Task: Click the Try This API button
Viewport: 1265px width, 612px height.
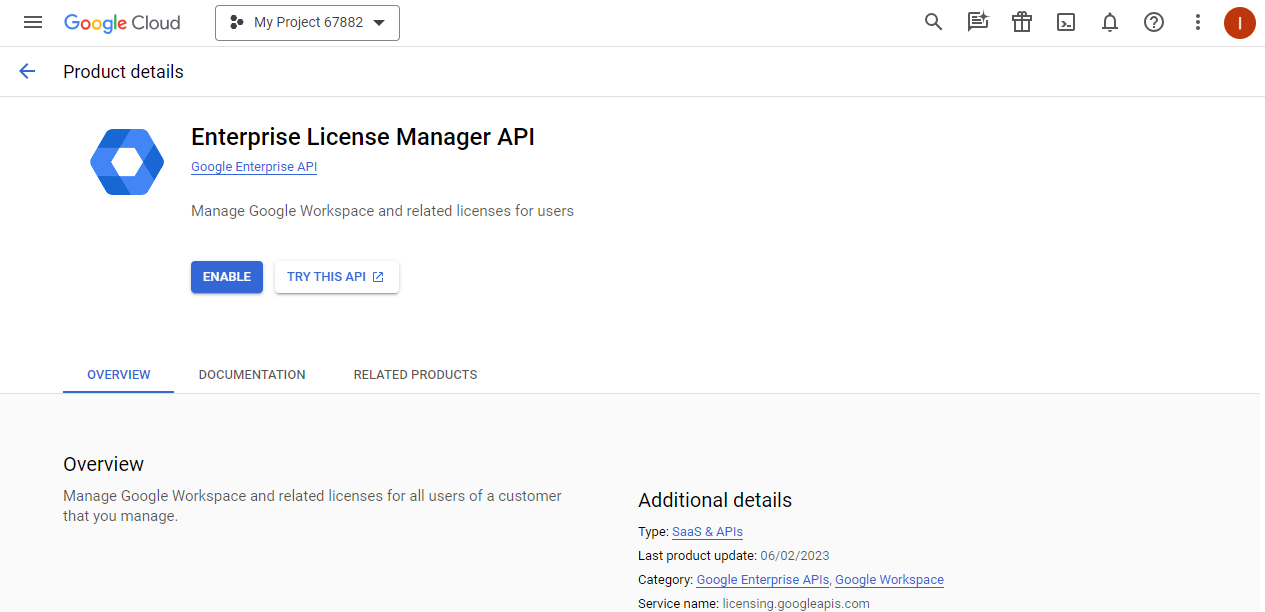Action: click(x=336, y=277)
